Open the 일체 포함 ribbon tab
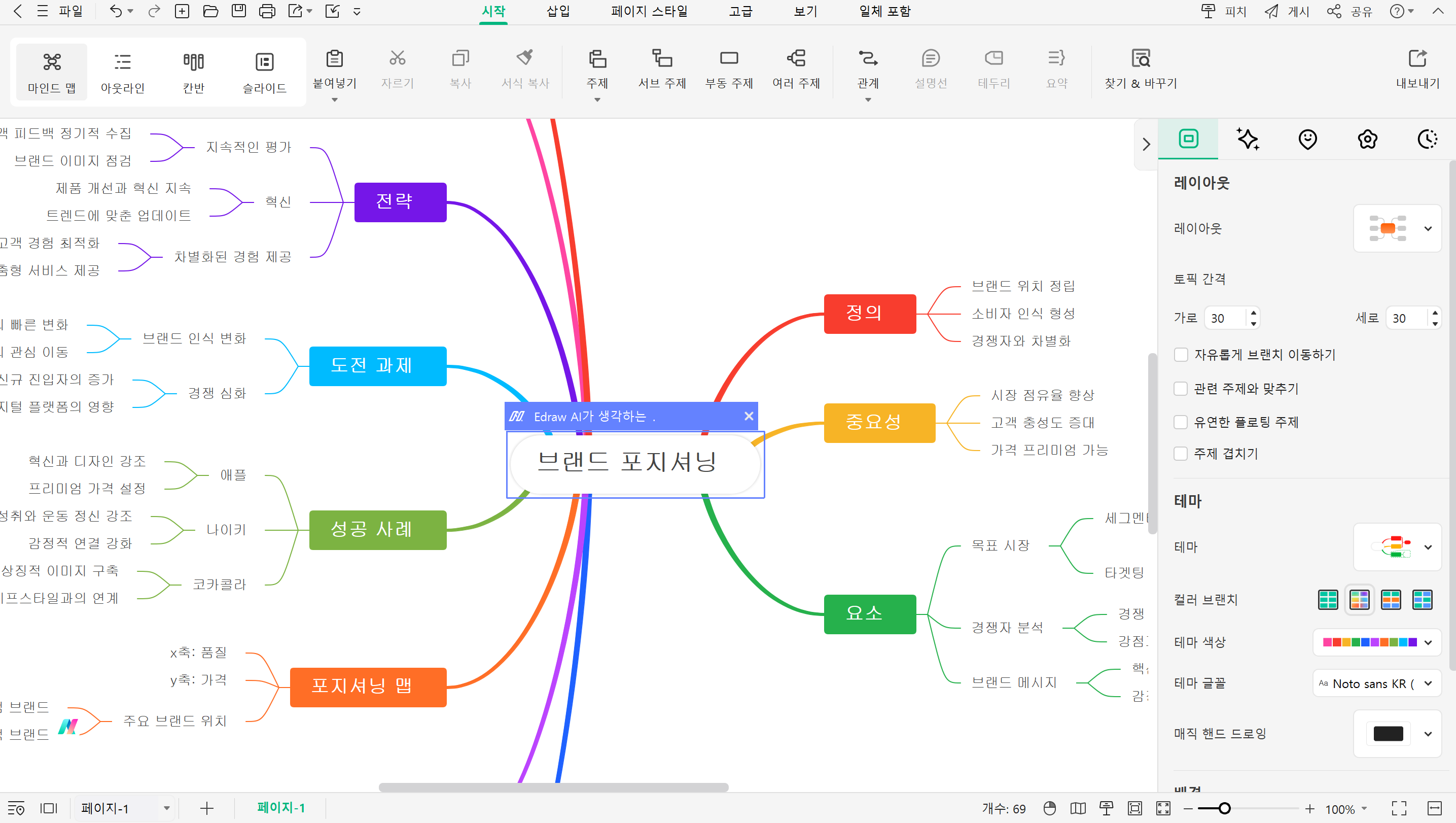The width and height of the screenshot is (1456, 823). 885,11
